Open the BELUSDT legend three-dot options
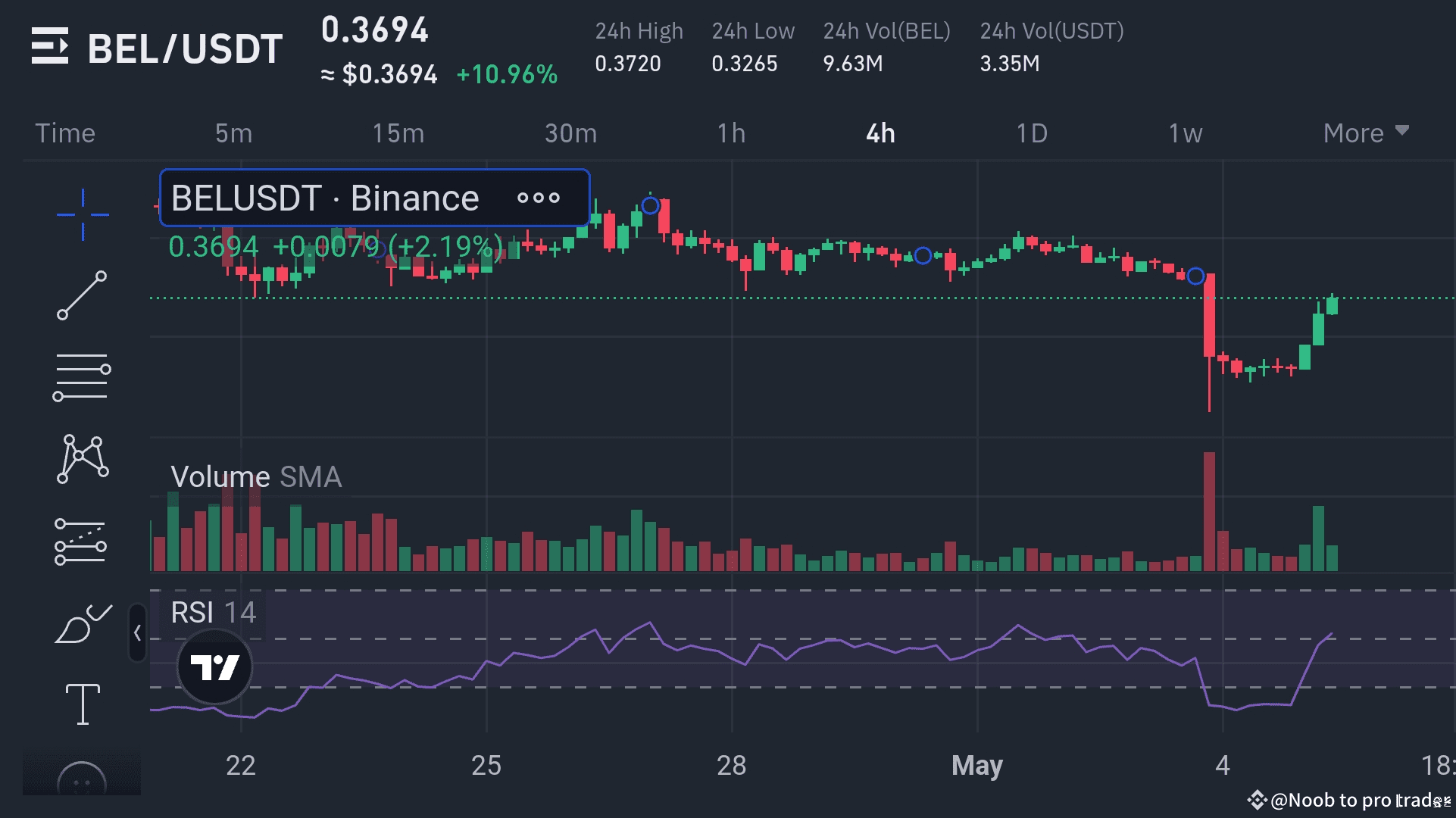Screen dimensions: 1456x818 pyautogui.click(x=538, y=198)
